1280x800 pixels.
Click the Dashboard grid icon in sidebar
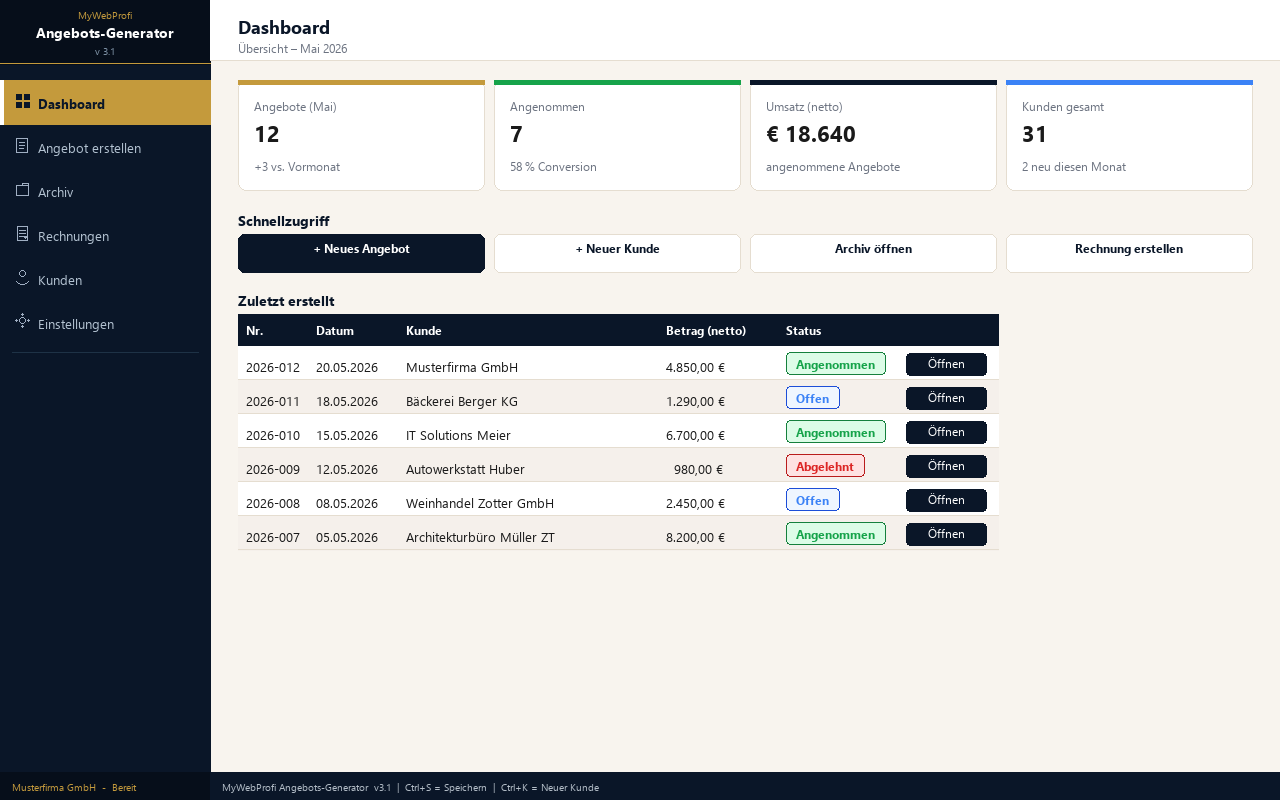click(23, 101)
